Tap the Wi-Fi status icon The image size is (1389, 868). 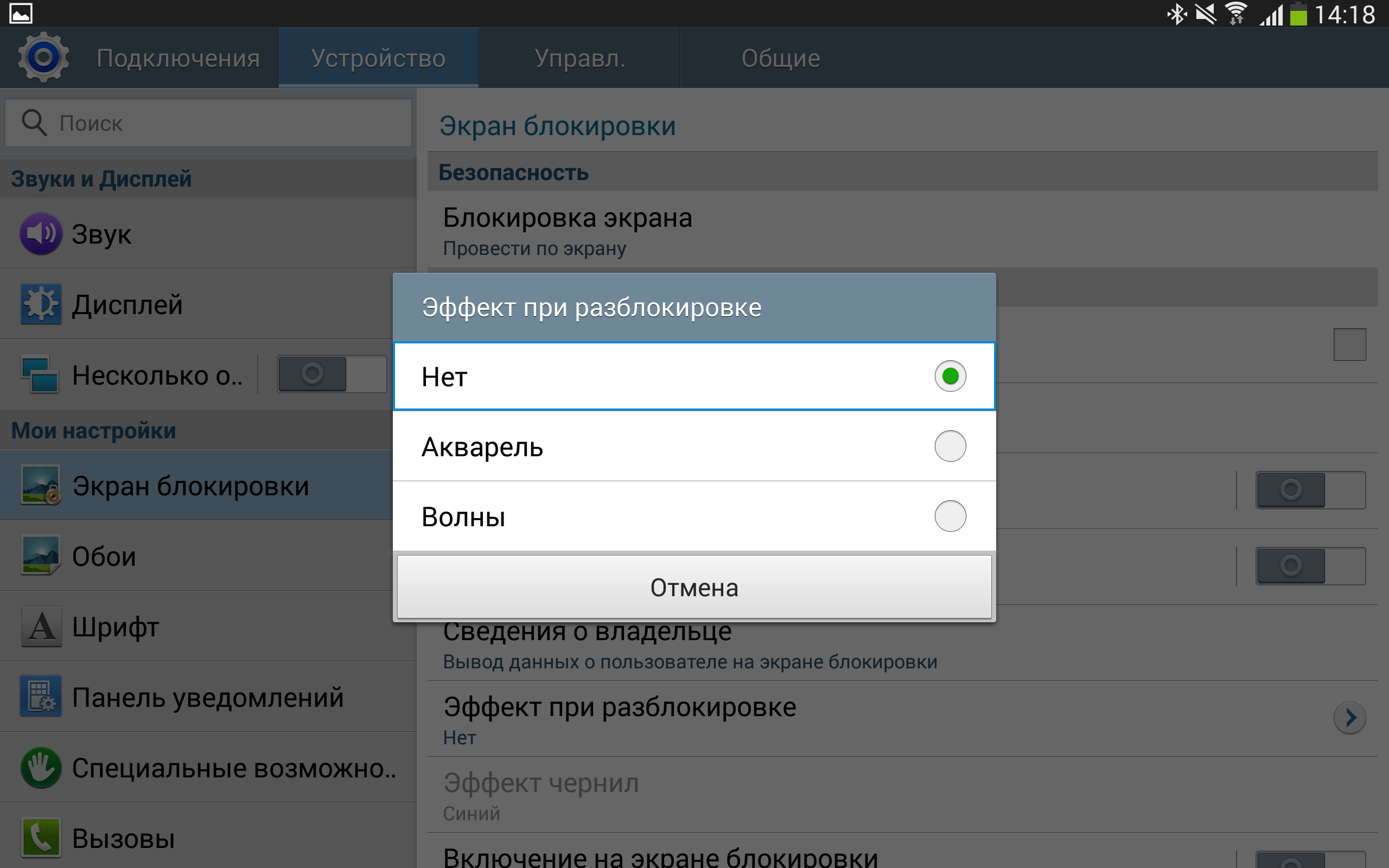[x=1236, y=14]
